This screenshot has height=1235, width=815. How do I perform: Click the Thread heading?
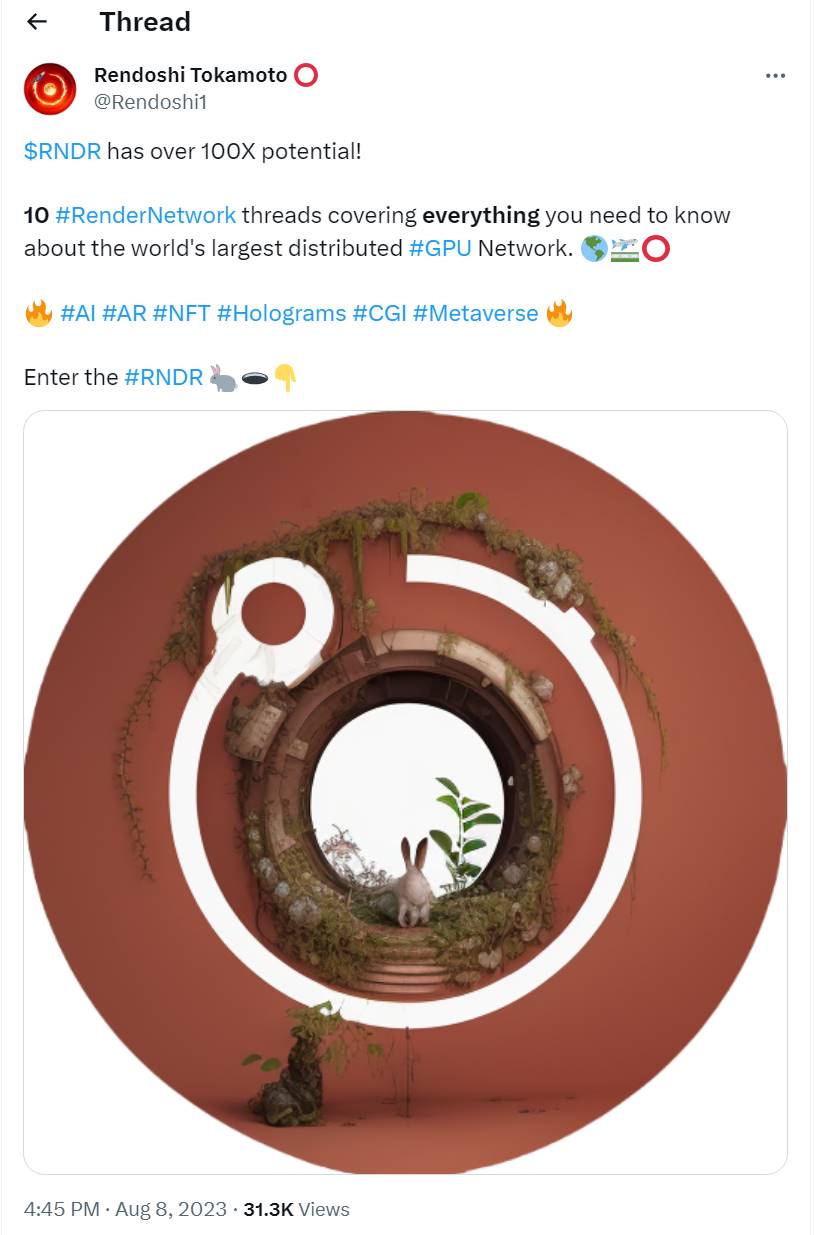pos(145,22)
